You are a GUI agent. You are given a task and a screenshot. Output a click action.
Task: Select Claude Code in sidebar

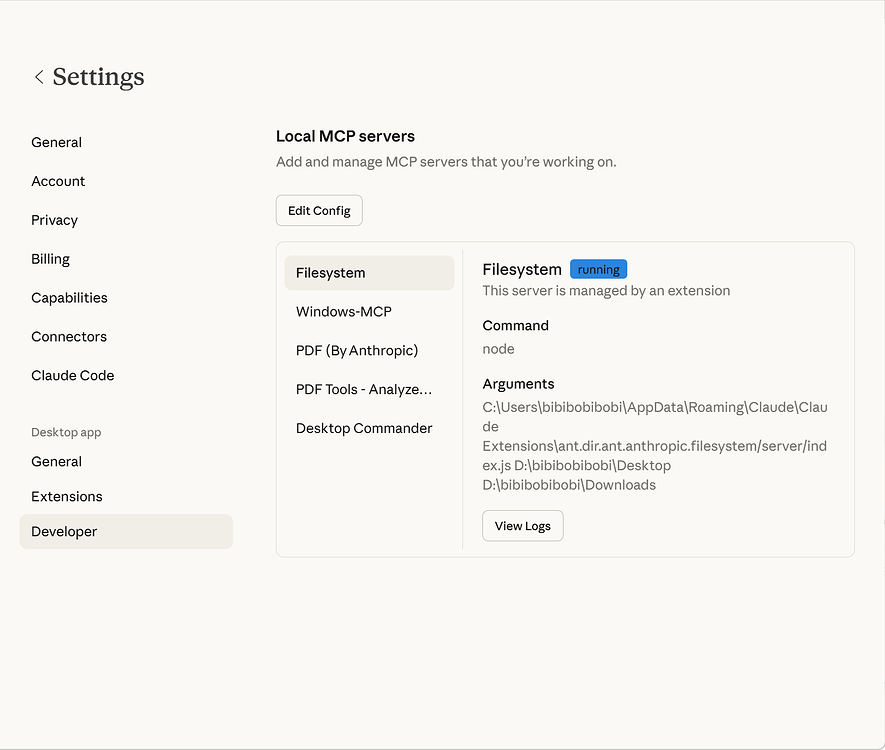[73, 376]
